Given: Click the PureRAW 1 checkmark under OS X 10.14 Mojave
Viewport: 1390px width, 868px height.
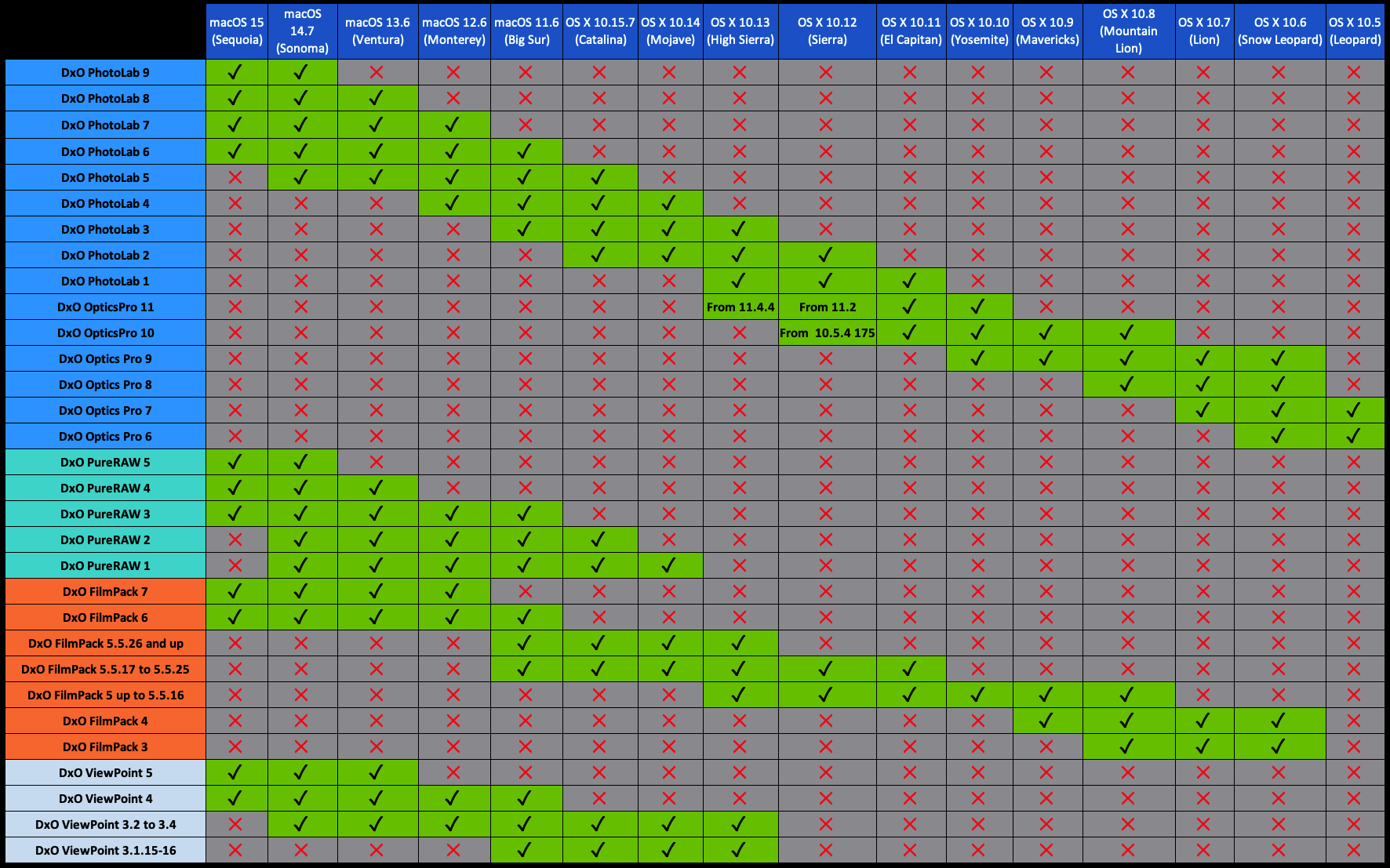Looking at the screenshot, I should tap(669, 565).
